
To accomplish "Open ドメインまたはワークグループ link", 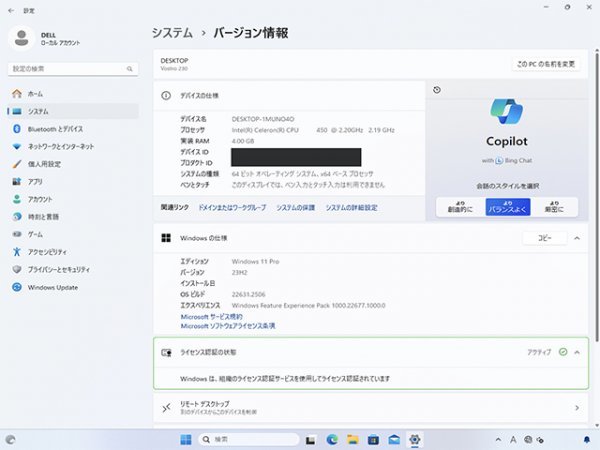I will 232,207.
